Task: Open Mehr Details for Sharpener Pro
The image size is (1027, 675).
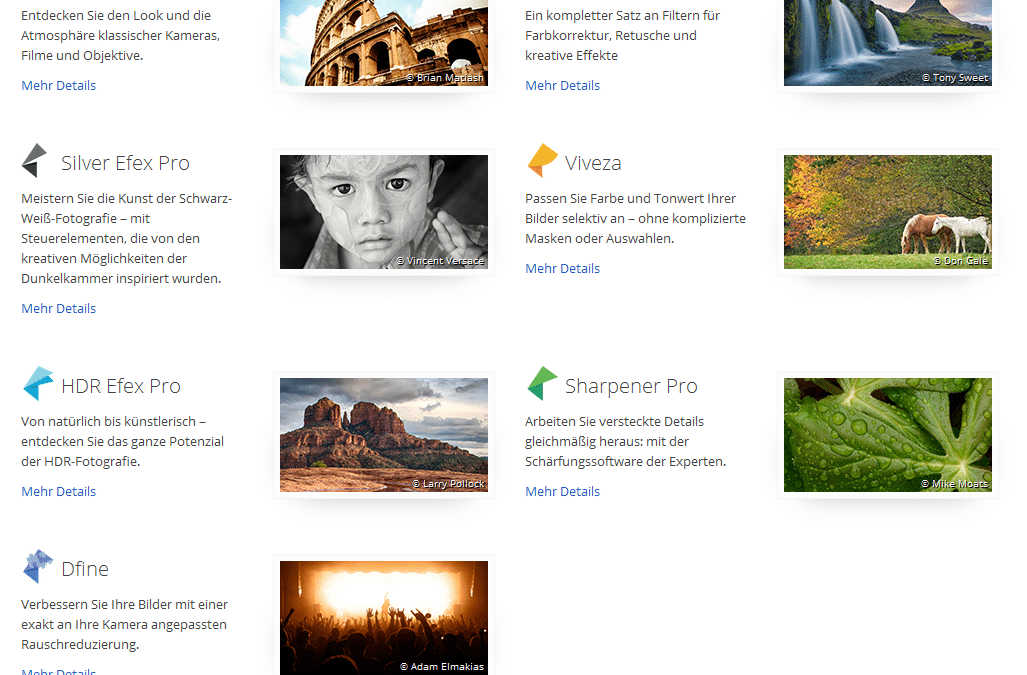Action: click(x=562, y=492)
